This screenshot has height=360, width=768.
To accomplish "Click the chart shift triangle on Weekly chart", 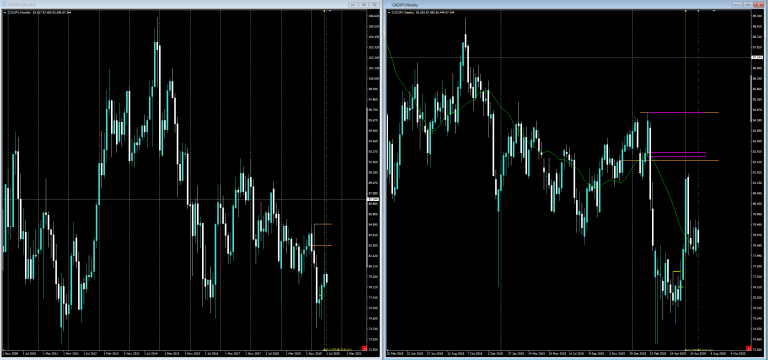I will click(714, 10).
